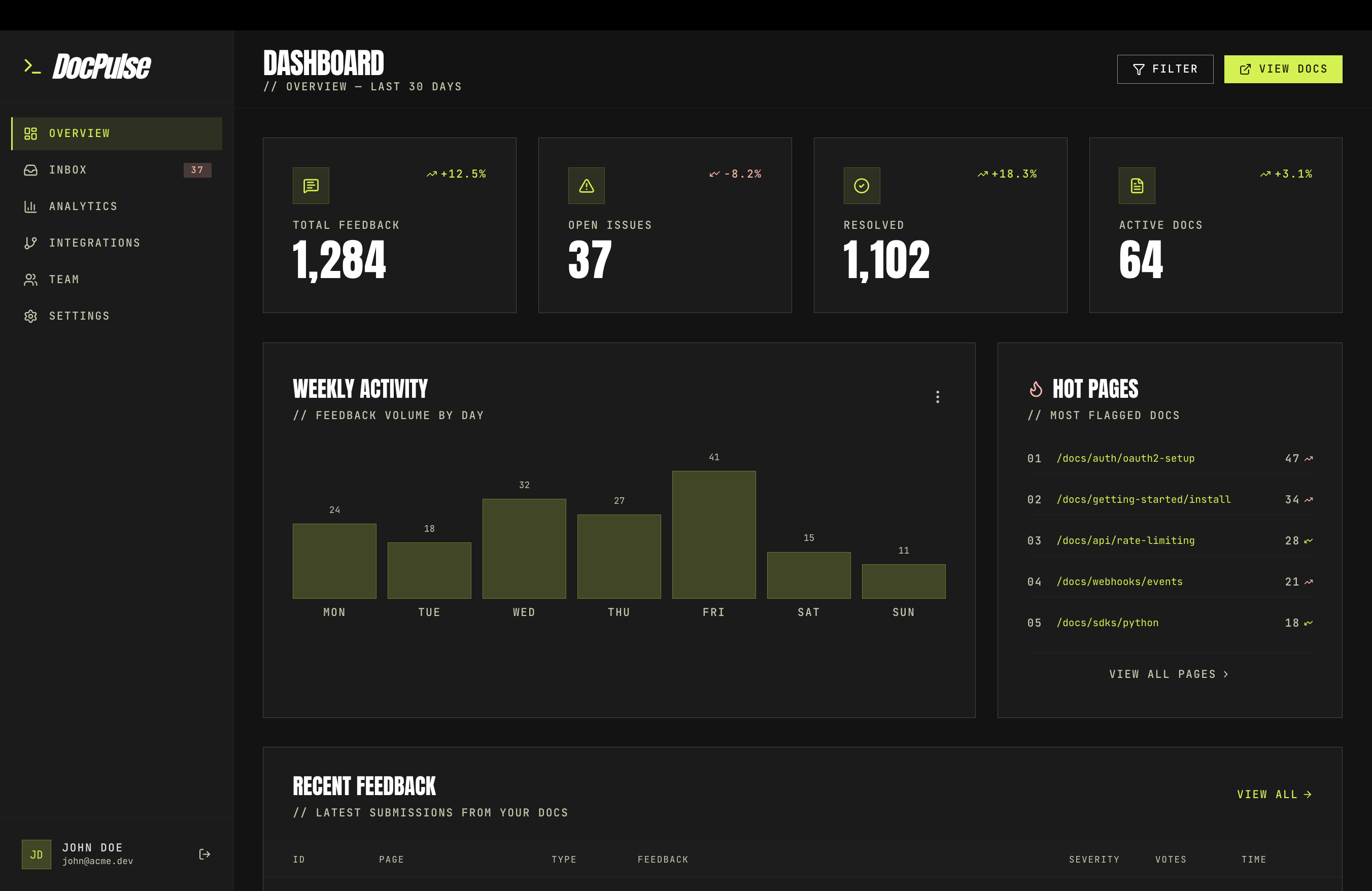Open the Weekly Activity three-dot menu
This screenshot has width=1372, height=891.
pyautogui.click(x=937, y=396)
